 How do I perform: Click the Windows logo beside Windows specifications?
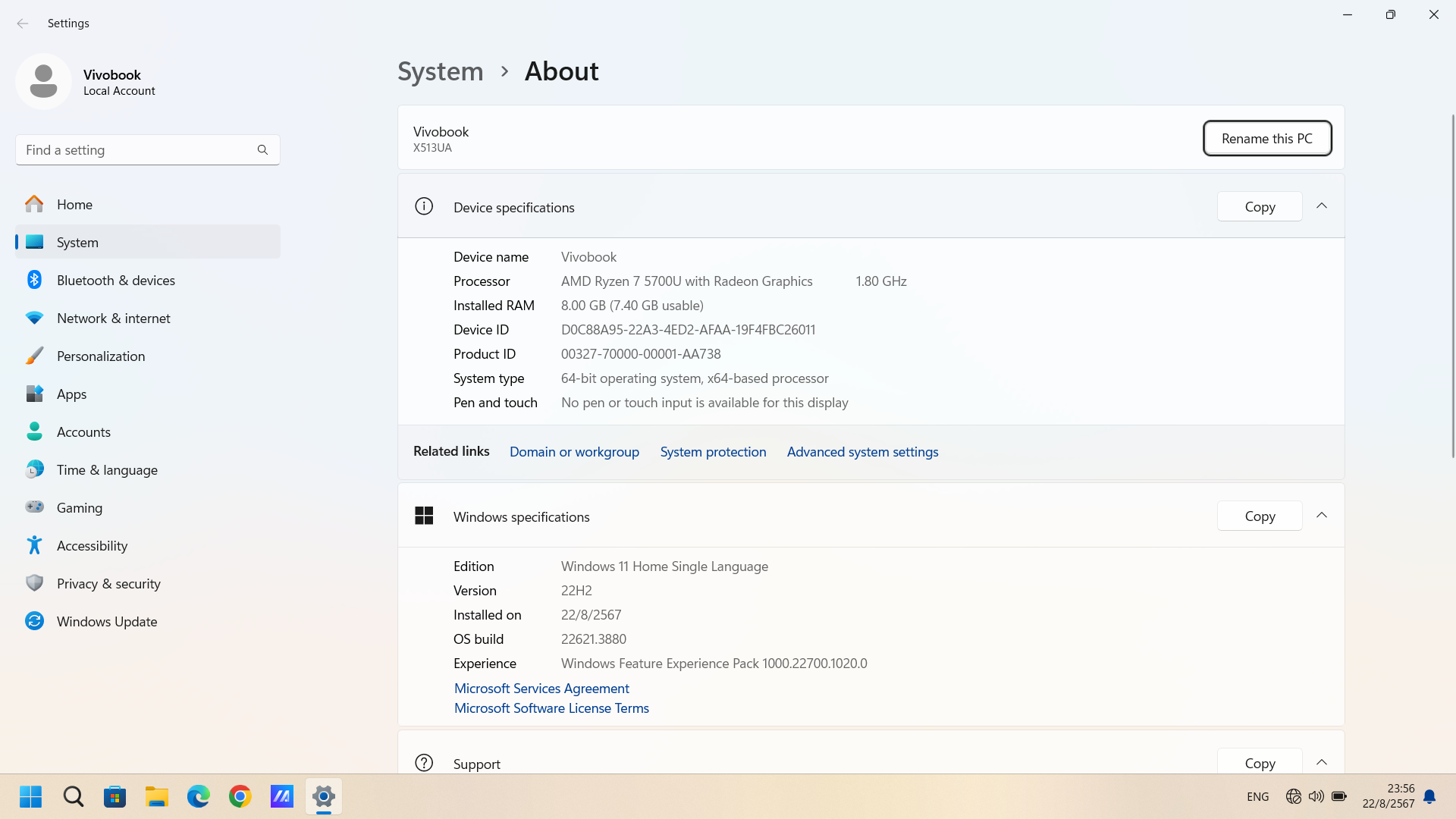(424, 516)
